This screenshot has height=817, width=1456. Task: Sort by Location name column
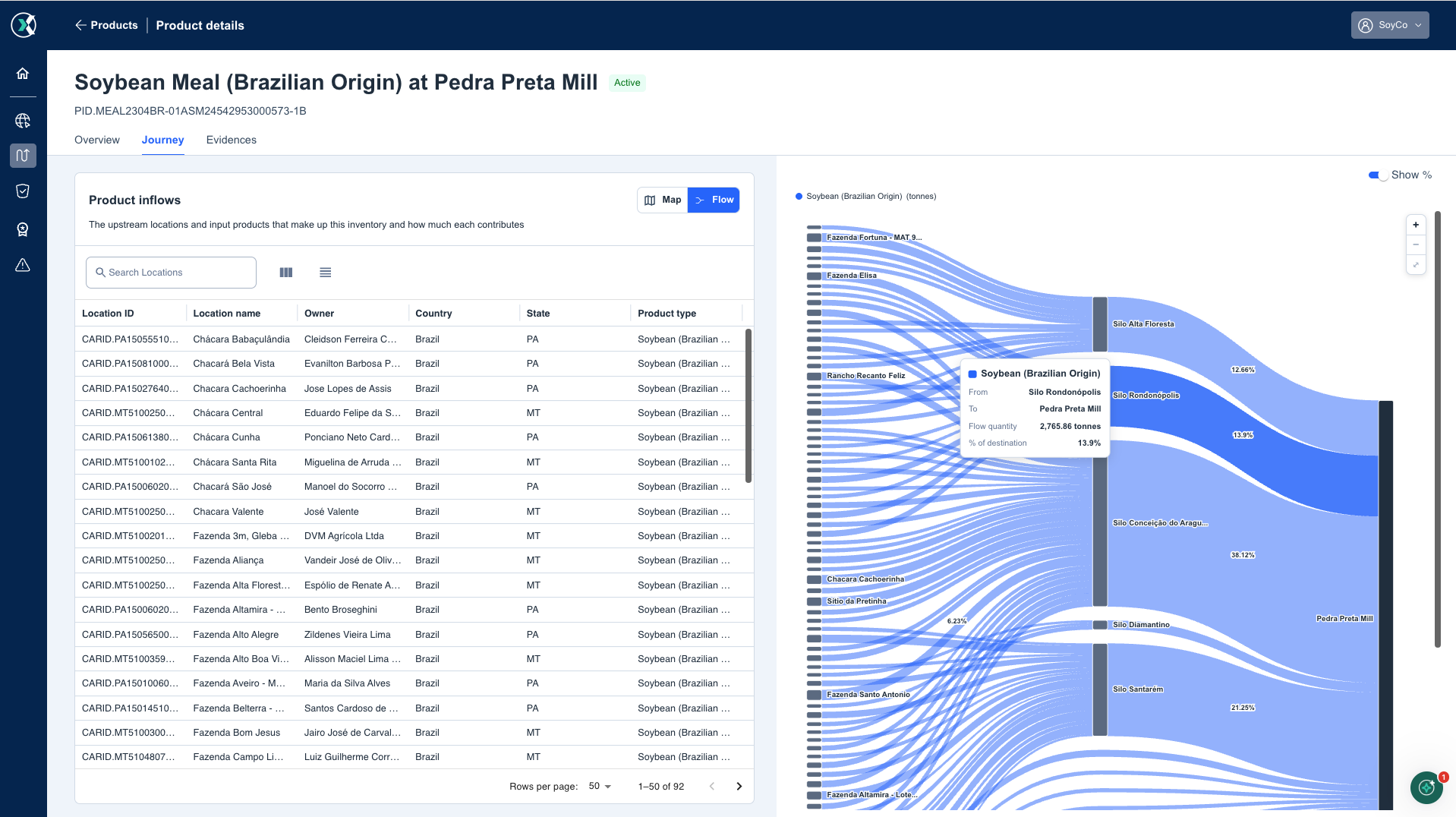tap(227, 314)
